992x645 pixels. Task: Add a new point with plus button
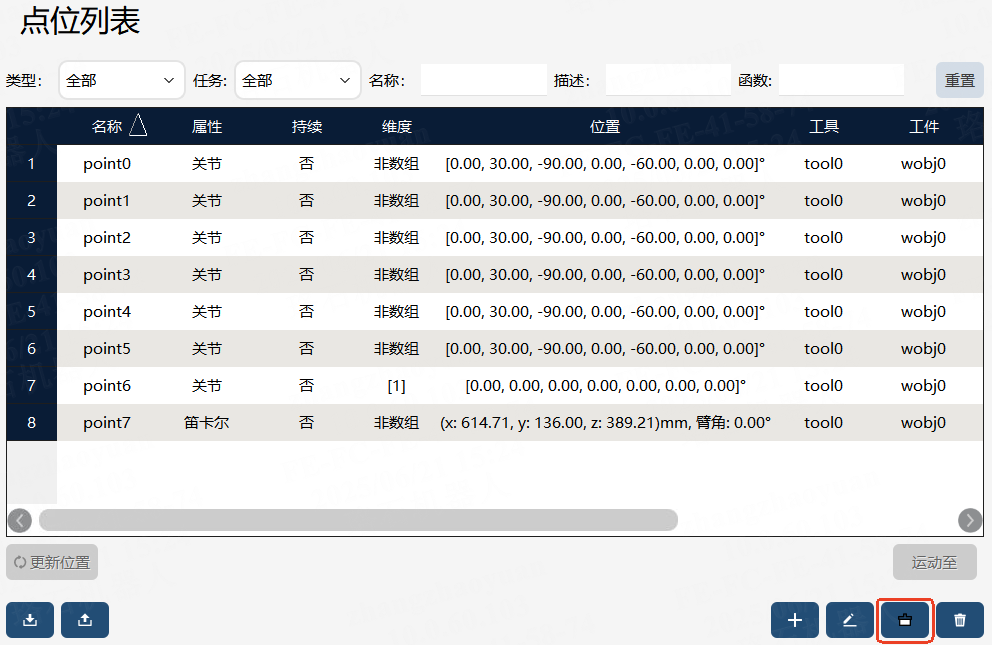click(795, 620)
